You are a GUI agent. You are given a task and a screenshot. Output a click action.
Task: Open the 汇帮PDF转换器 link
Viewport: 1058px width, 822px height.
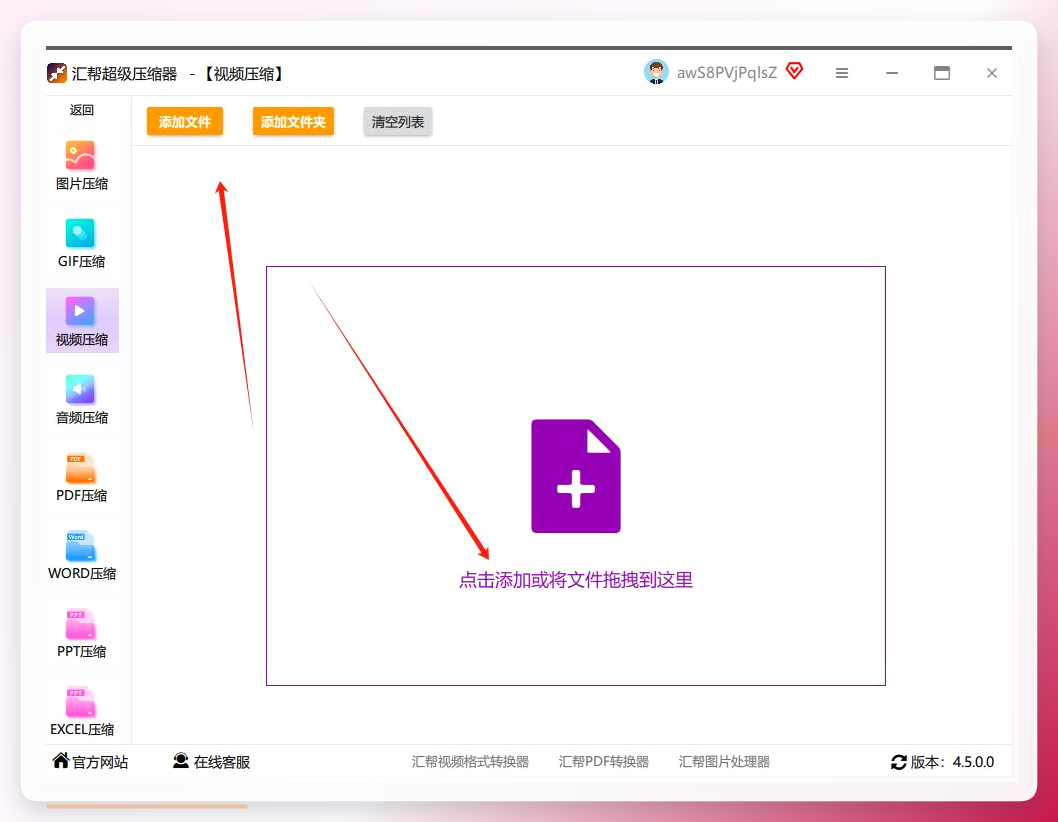coord(603,762)
